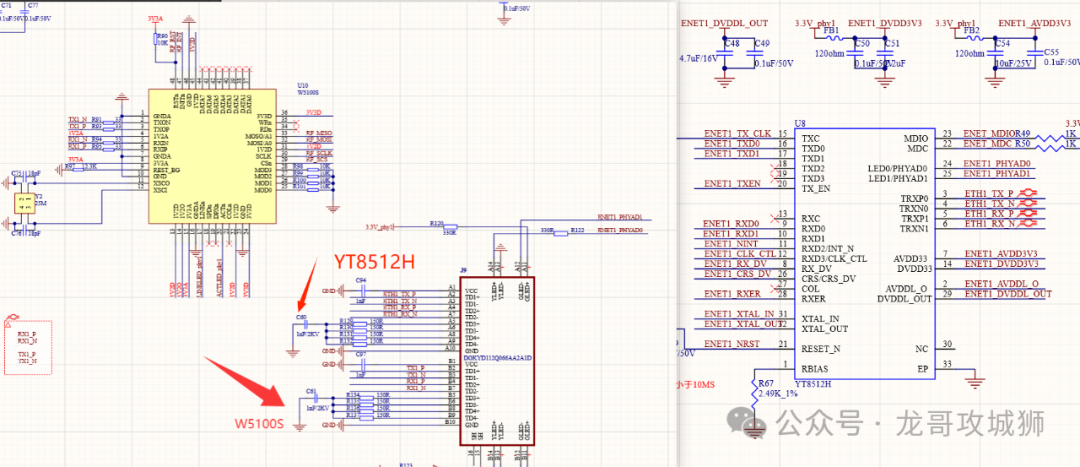The height and width of the screenshot is (467, 1080).
Task: Select capacitor C49 symbol
Action: click(756, 54)
